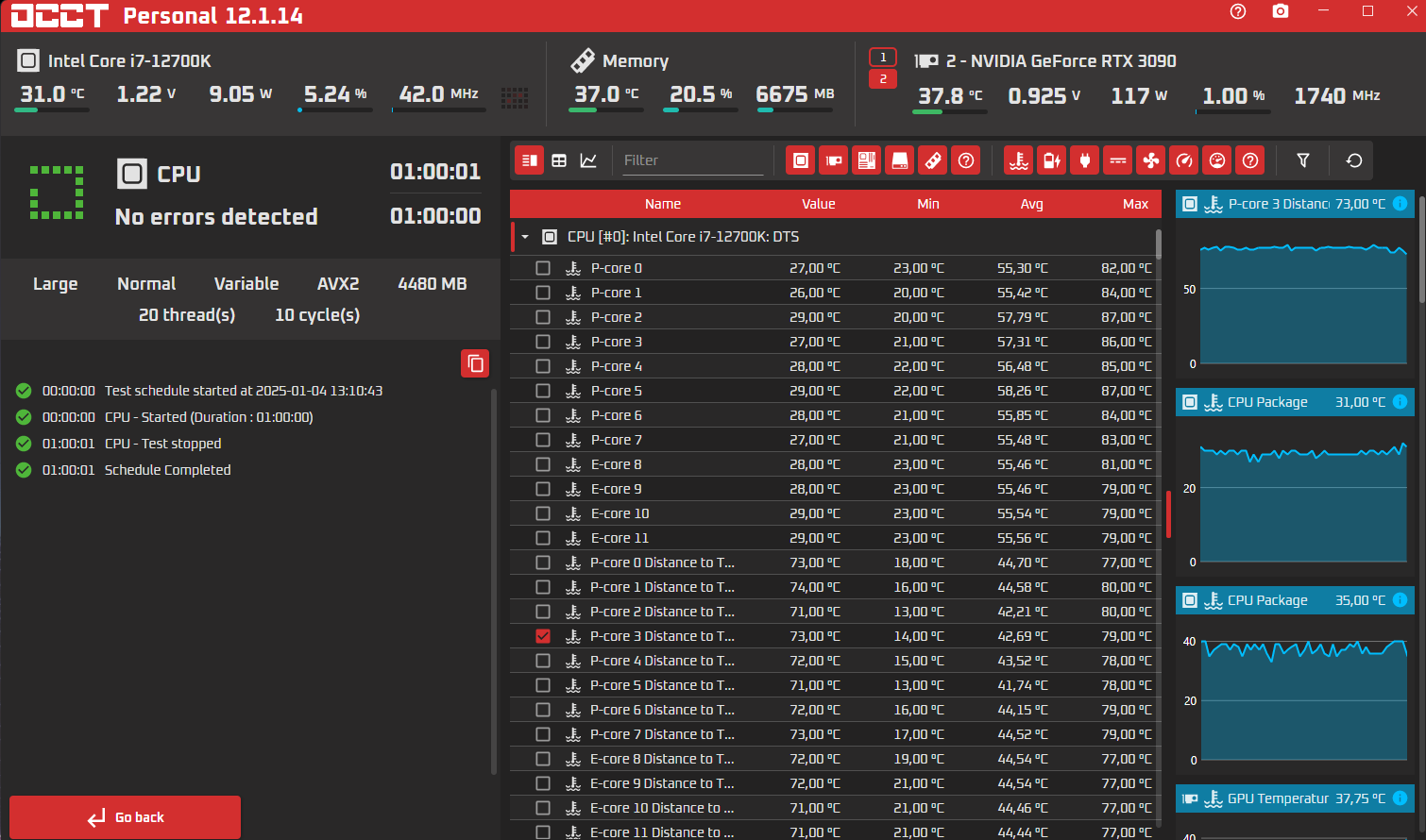1426x840 pixels.
Task: Select GPU number 2
Action: point(883,79)
